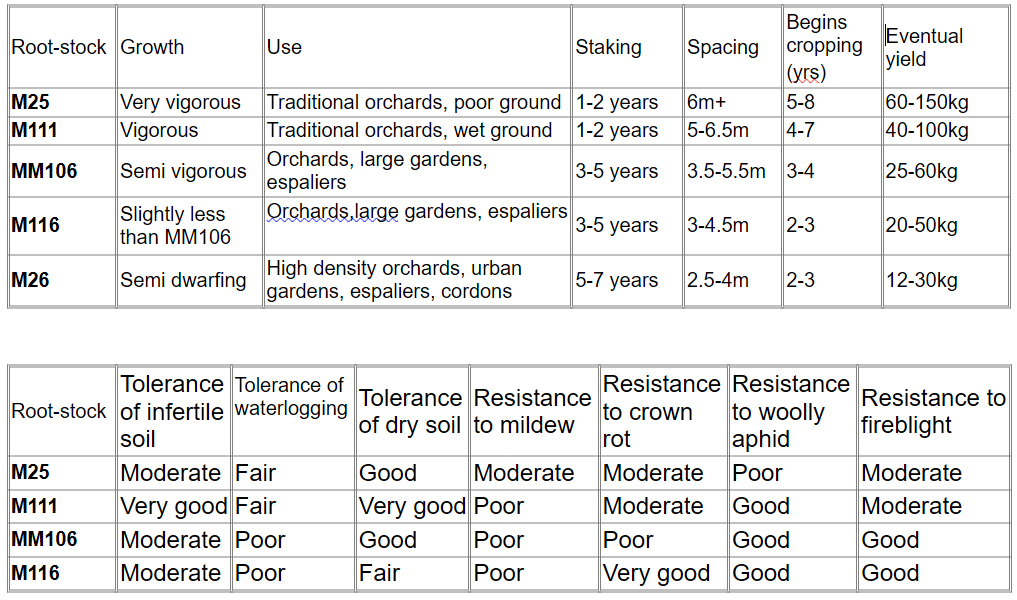Viewport: 1017px width, 600px height.
Task: Select the "Traditional orchards, poor ground" cell
Action: click(x=414, y=102)
